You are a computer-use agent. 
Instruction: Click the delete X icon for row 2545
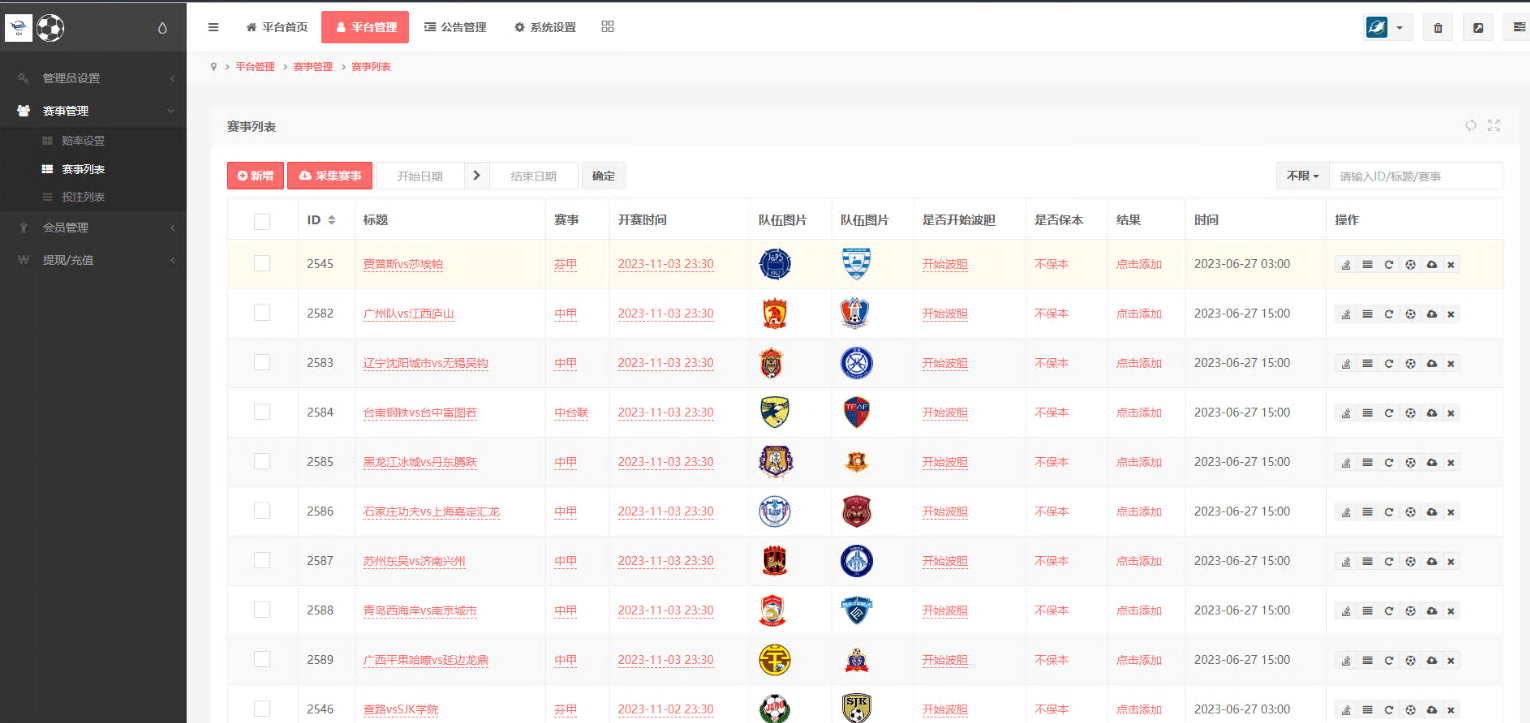pyautogui.click(x=1451, y=265)
